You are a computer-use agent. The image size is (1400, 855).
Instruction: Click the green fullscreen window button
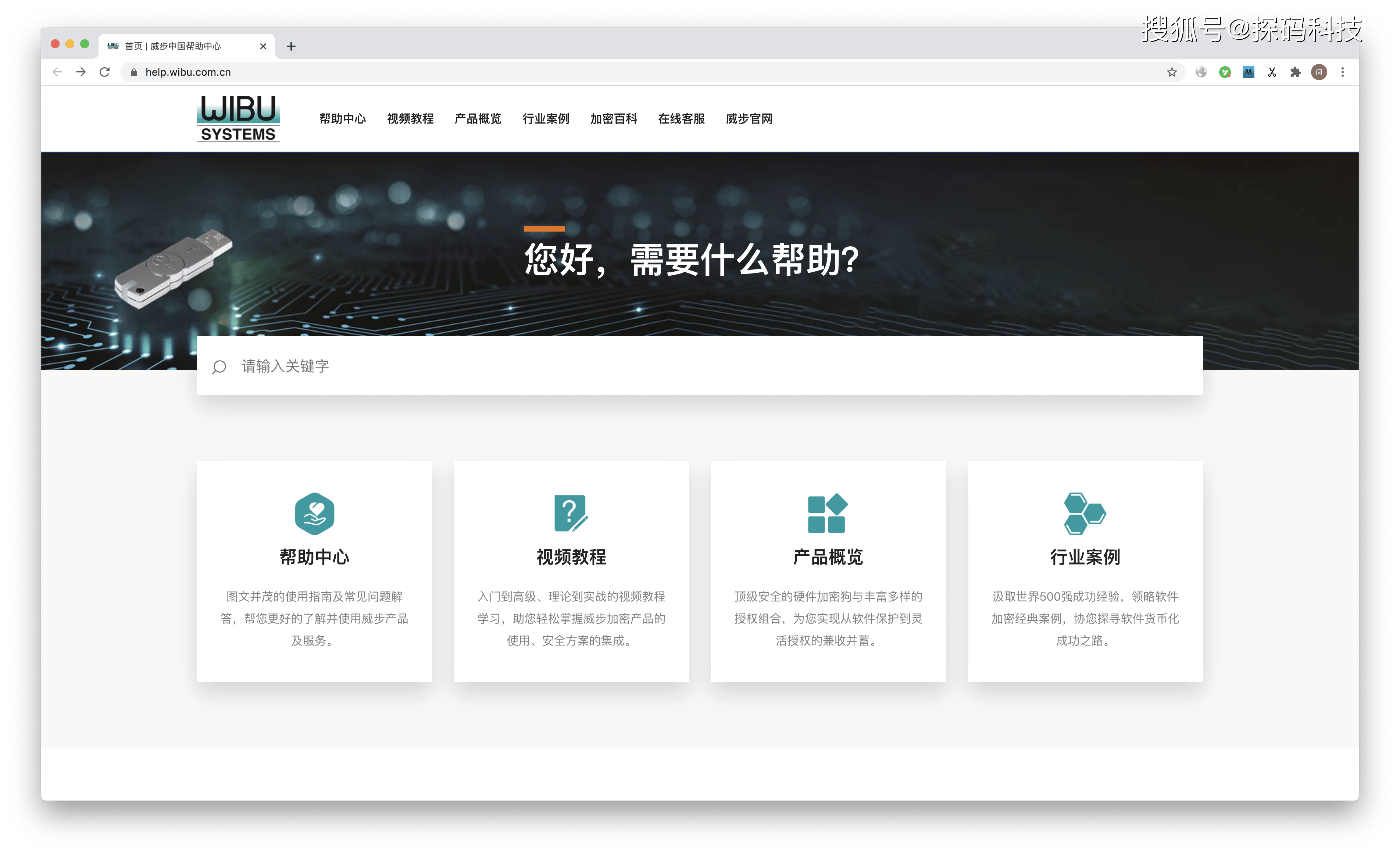pos(85,44)
